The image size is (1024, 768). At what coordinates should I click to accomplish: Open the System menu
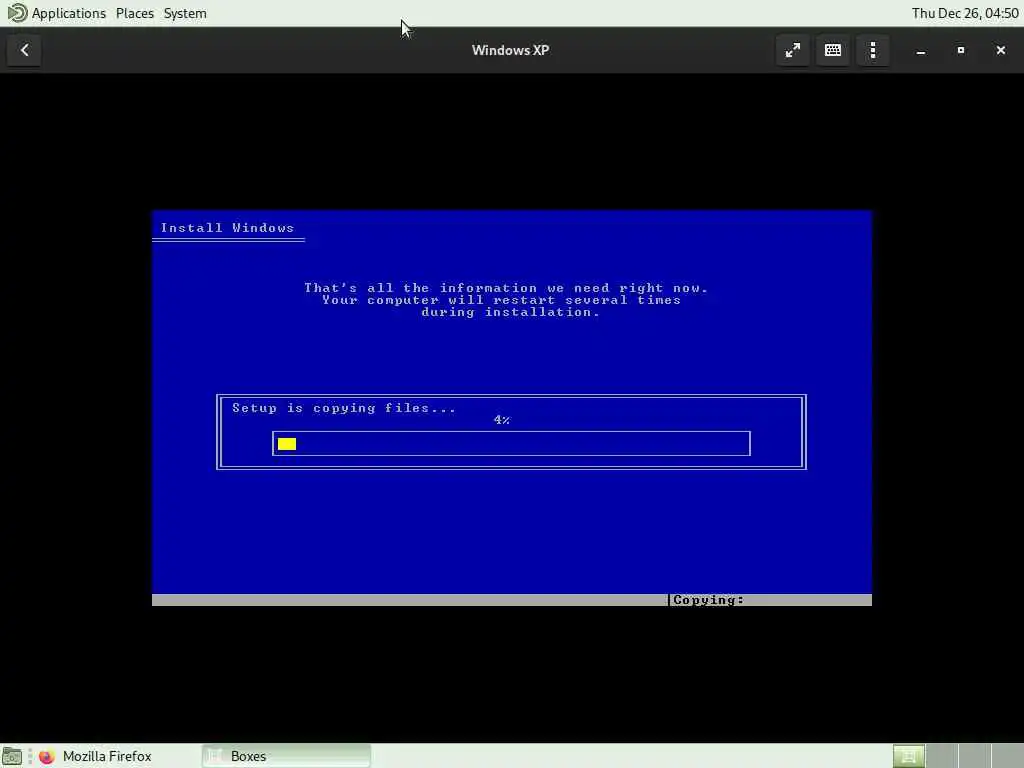185,13
